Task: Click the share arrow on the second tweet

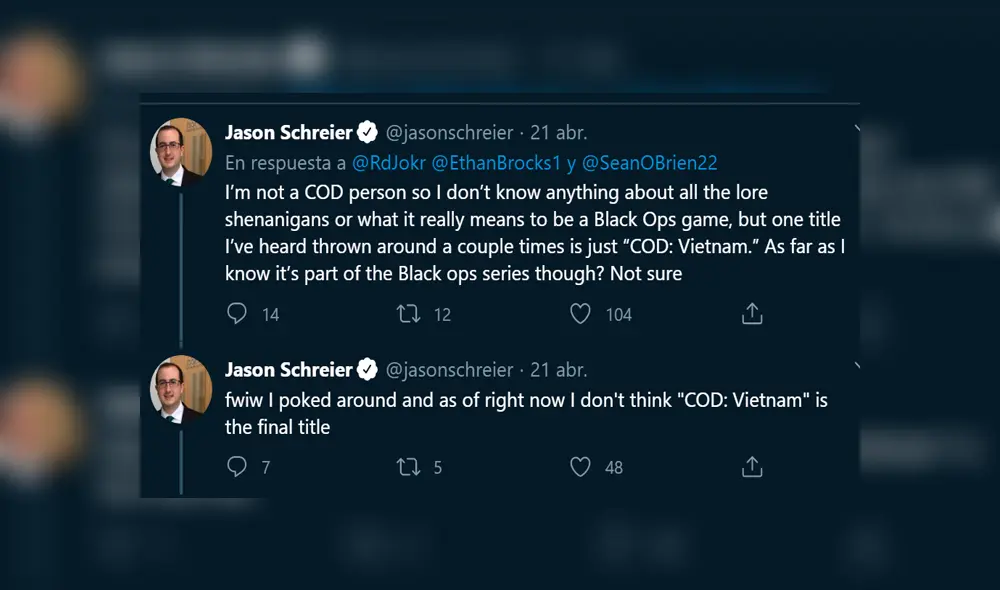Action: tap(751, 467)
